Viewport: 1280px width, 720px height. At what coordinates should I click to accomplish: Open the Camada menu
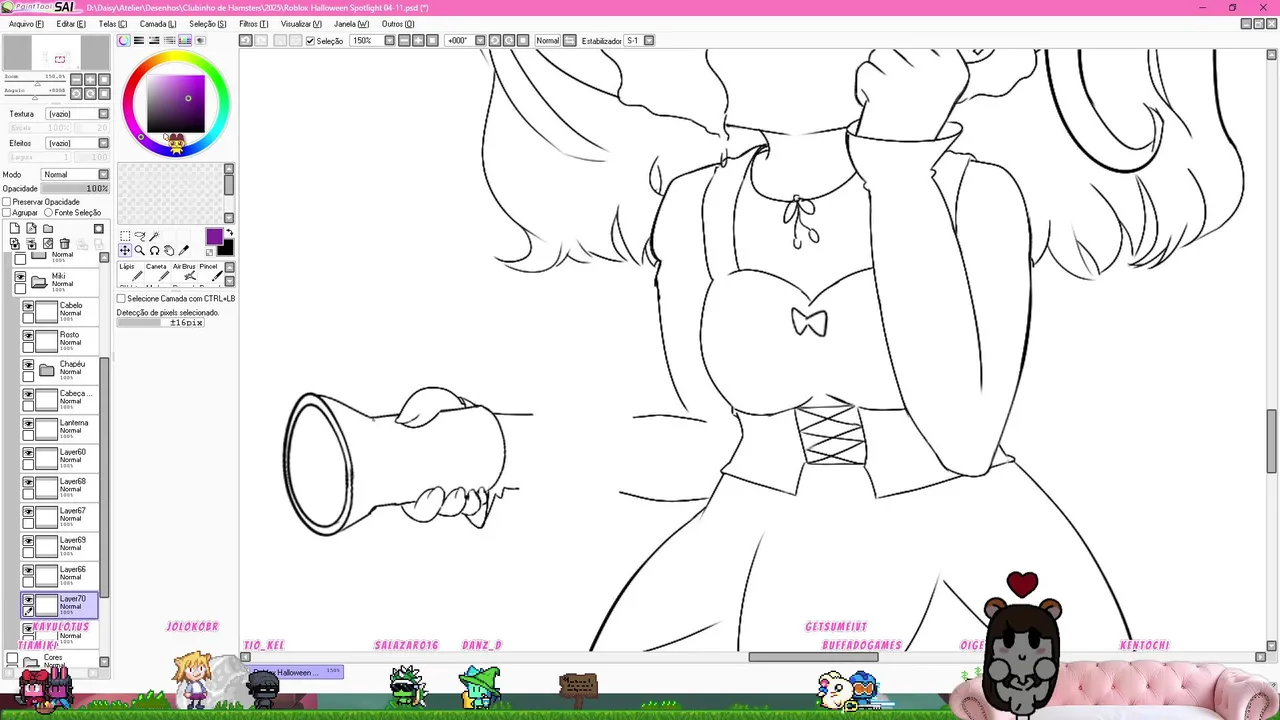tap(158, 24)
